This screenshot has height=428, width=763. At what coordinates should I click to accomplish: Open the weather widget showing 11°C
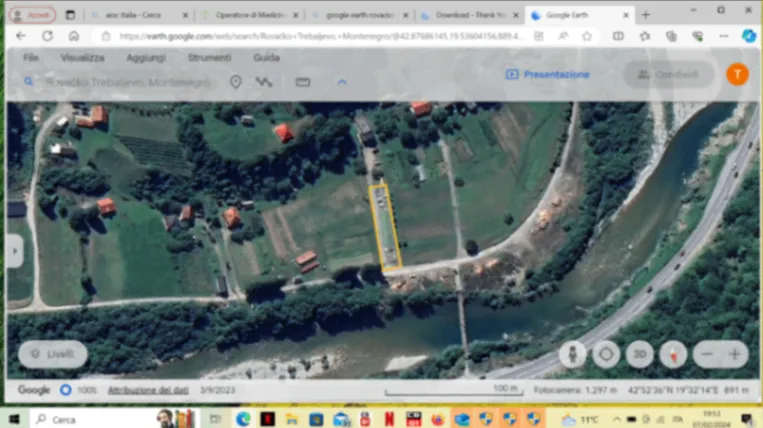point(579,419)
